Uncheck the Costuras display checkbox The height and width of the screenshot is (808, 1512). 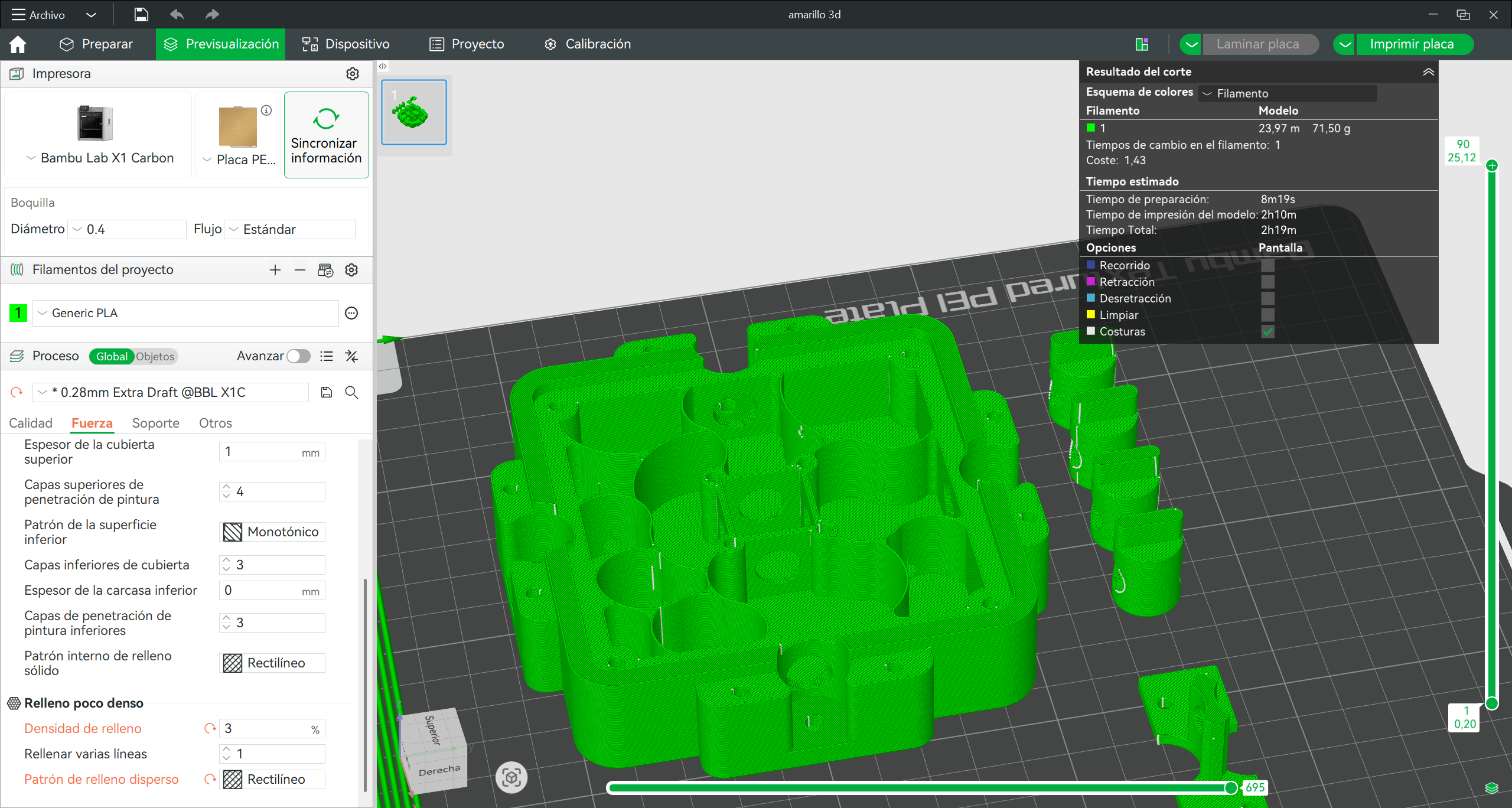tap(1267, 331)
